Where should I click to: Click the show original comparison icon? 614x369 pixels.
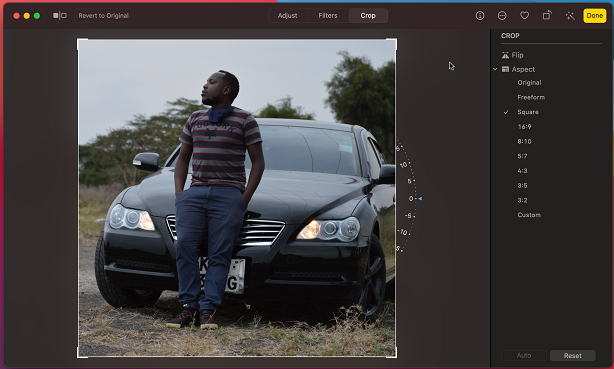[x=60, y=16]
